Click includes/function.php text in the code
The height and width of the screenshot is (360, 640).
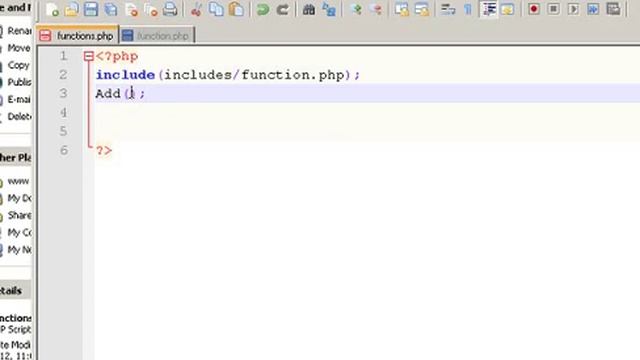pyautogui.click(x=255, y=75)
